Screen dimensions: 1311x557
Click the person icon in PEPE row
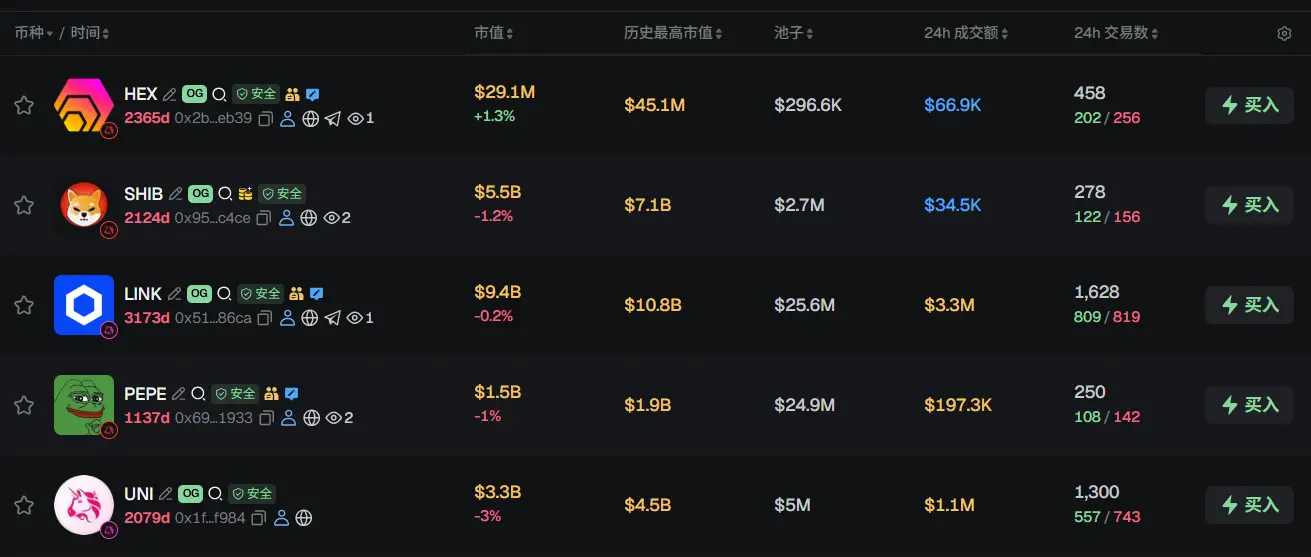click(288, 418)
